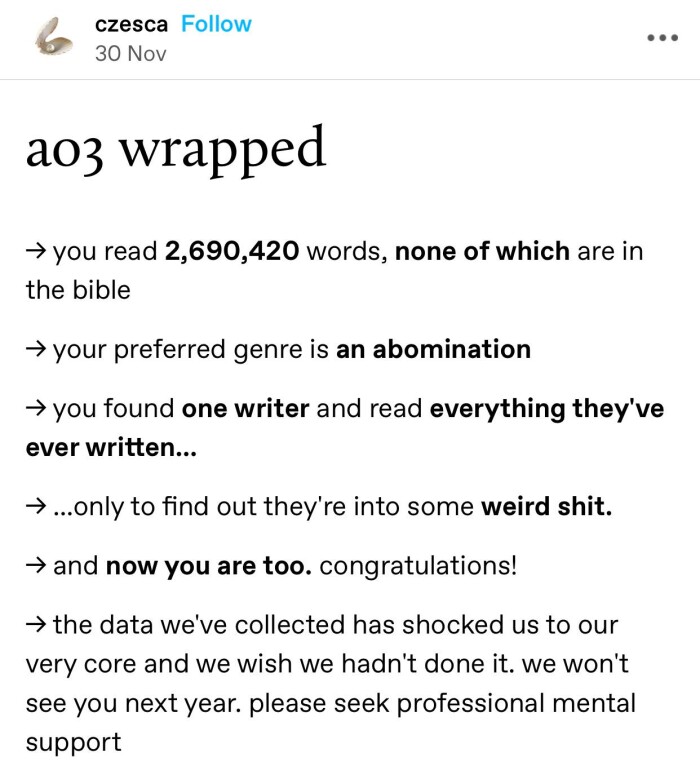This screenshot has width=700, height=766.
Task: Click the bold "everything they've" text
Action: coord(547,409)
